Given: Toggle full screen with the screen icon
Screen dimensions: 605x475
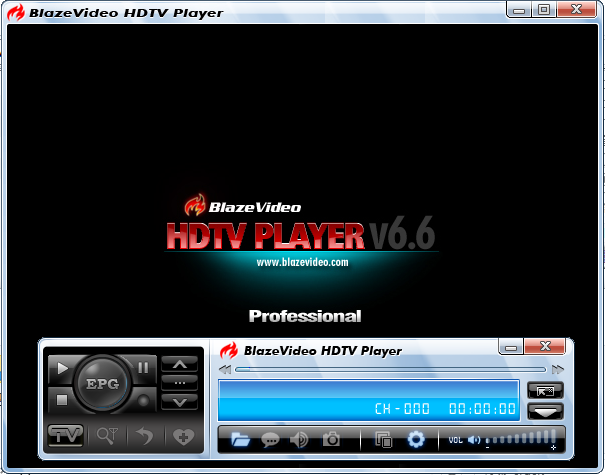Looking at the screenshot, I should [x=545, y=390].
